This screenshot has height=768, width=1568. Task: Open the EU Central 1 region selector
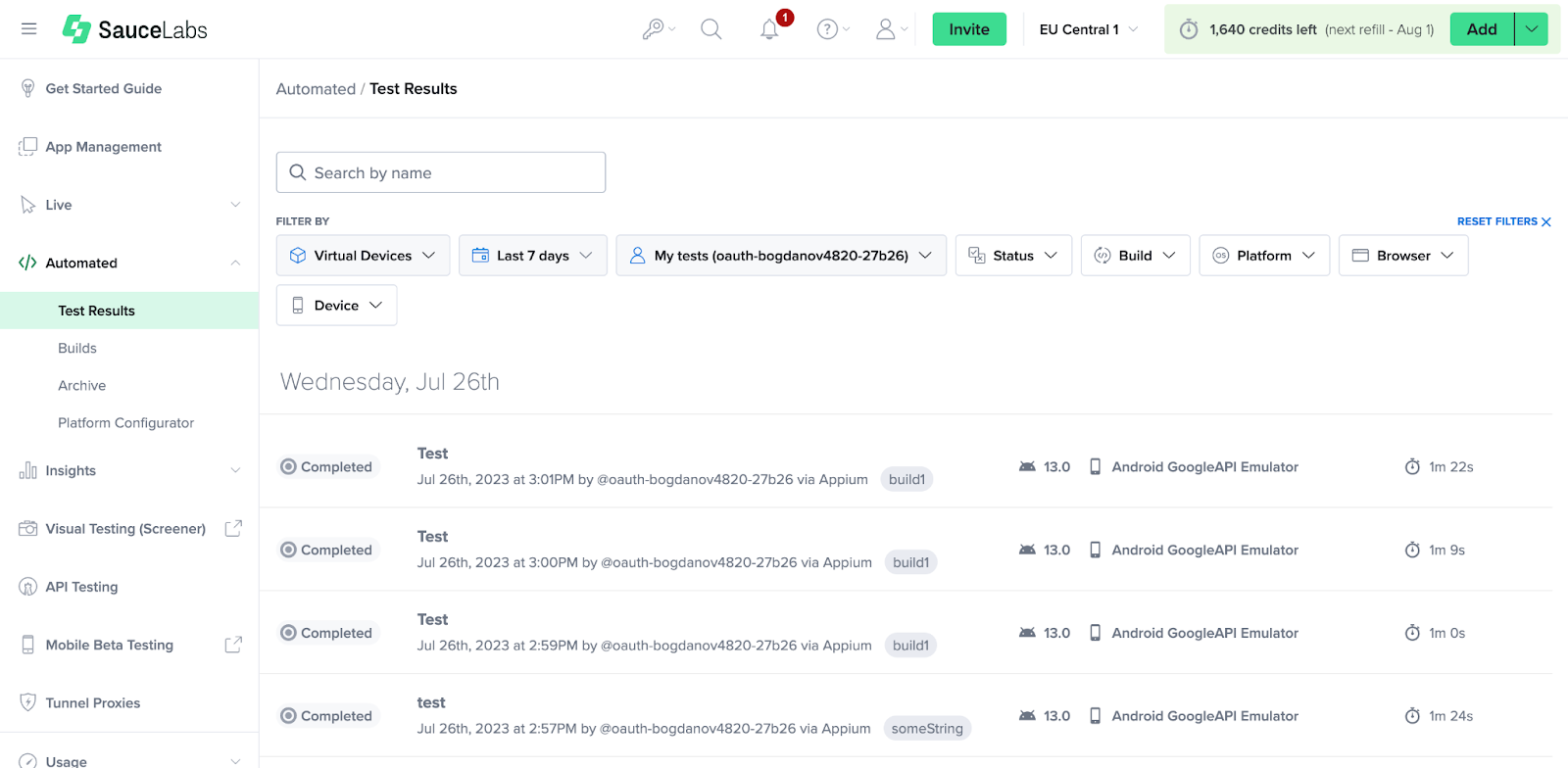point(1089,29)
